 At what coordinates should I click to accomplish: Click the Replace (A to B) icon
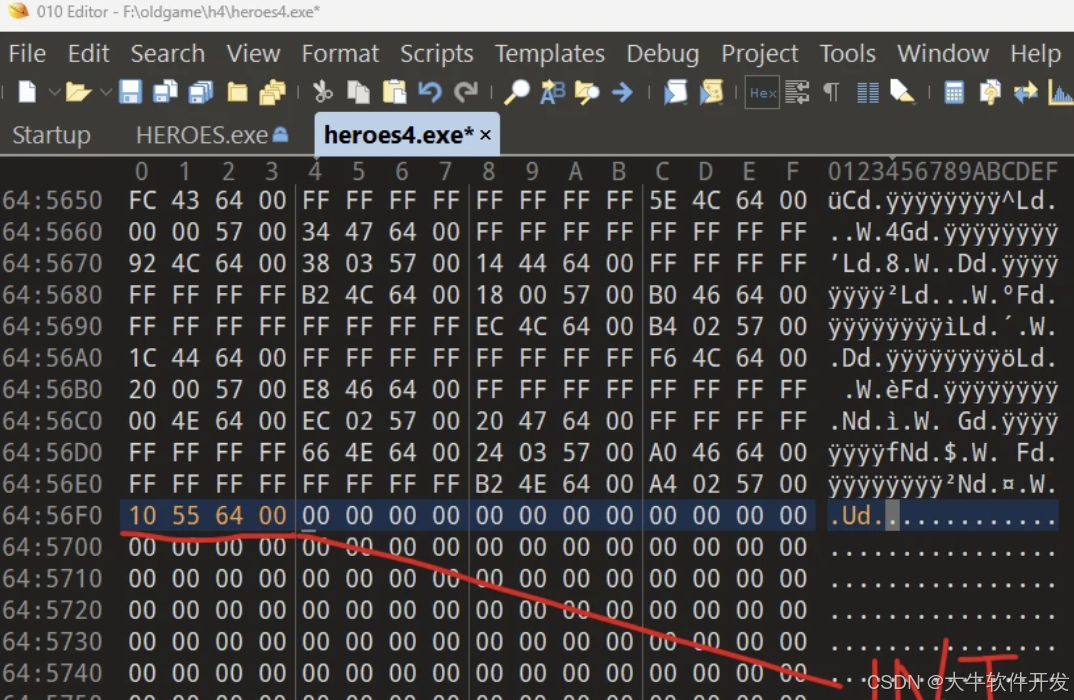pos(552,91)
